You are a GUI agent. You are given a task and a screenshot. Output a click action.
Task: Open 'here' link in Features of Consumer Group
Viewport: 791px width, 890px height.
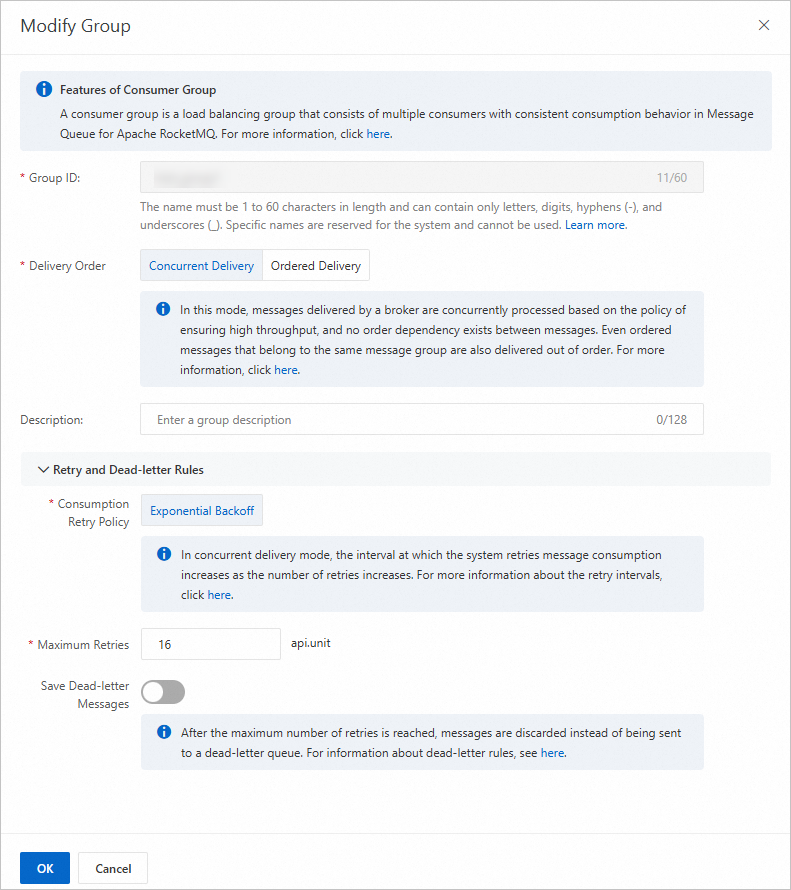(x=378, y=133)
